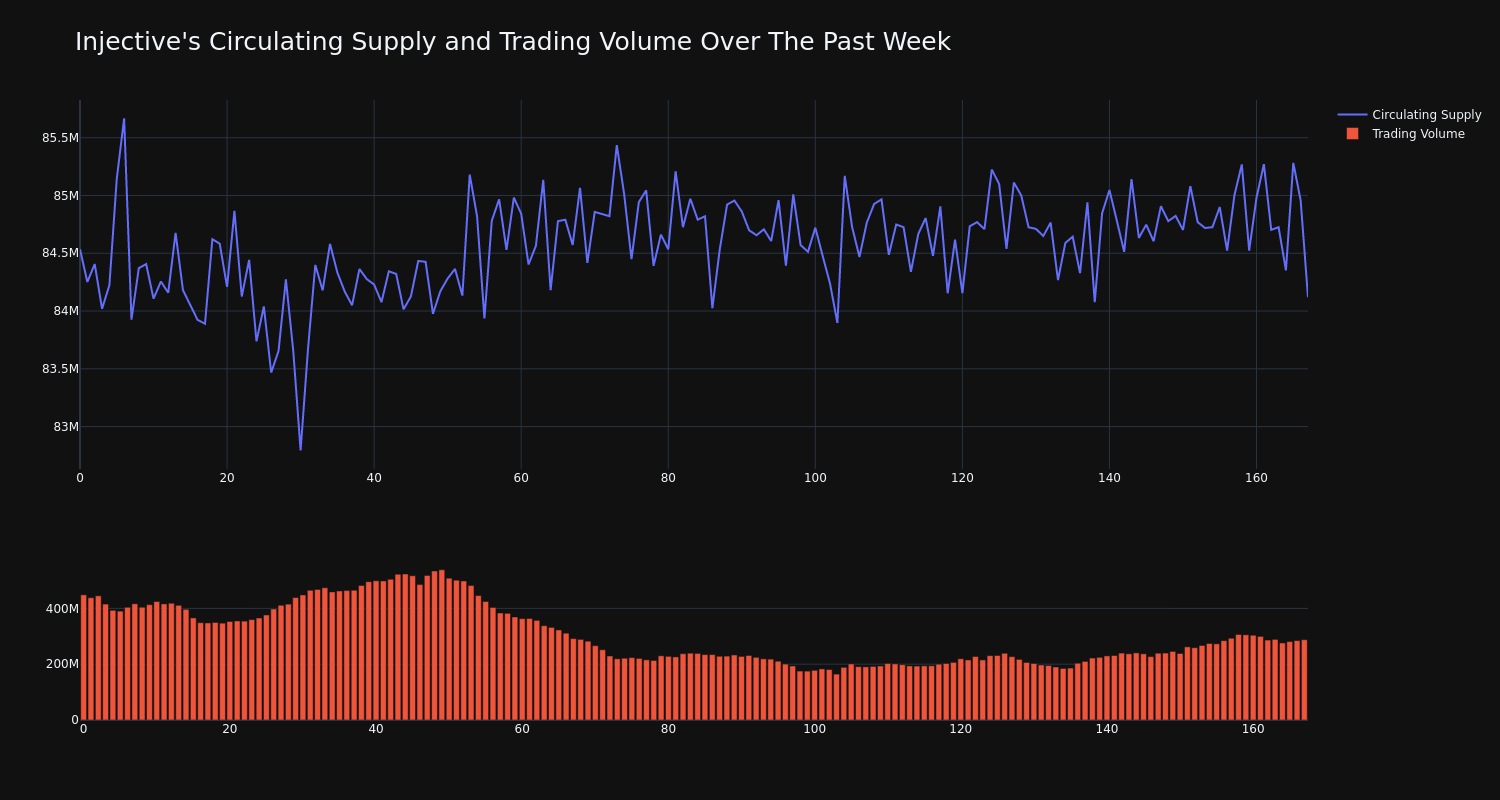Click the tallest trading volume bar

tap(442, 645)
